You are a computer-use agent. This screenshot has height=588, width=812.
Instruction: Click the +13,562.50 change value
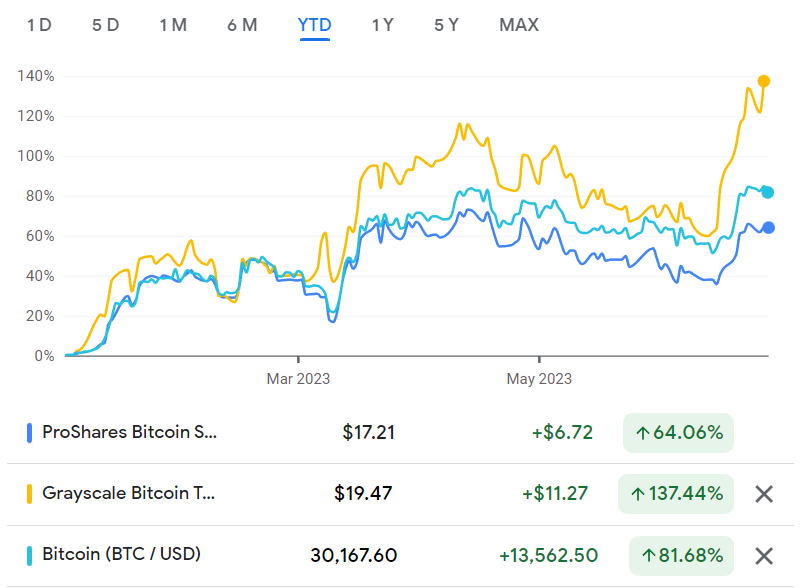click(x=548, y=556)
